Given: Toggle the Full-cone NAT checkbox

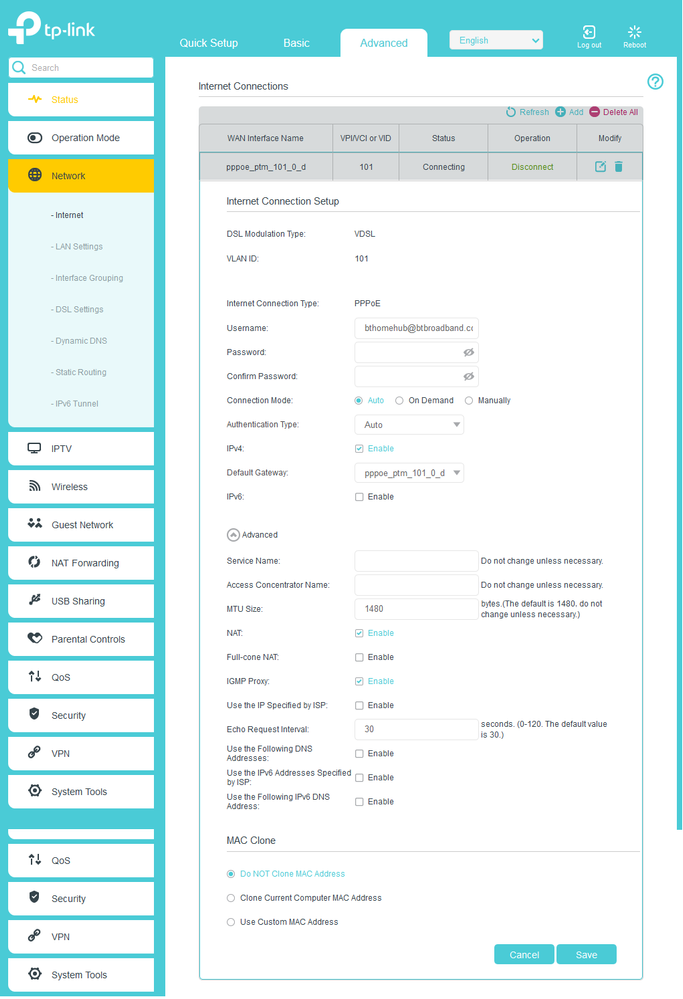Looking at the screenshot, I should [x=360, y=657].
